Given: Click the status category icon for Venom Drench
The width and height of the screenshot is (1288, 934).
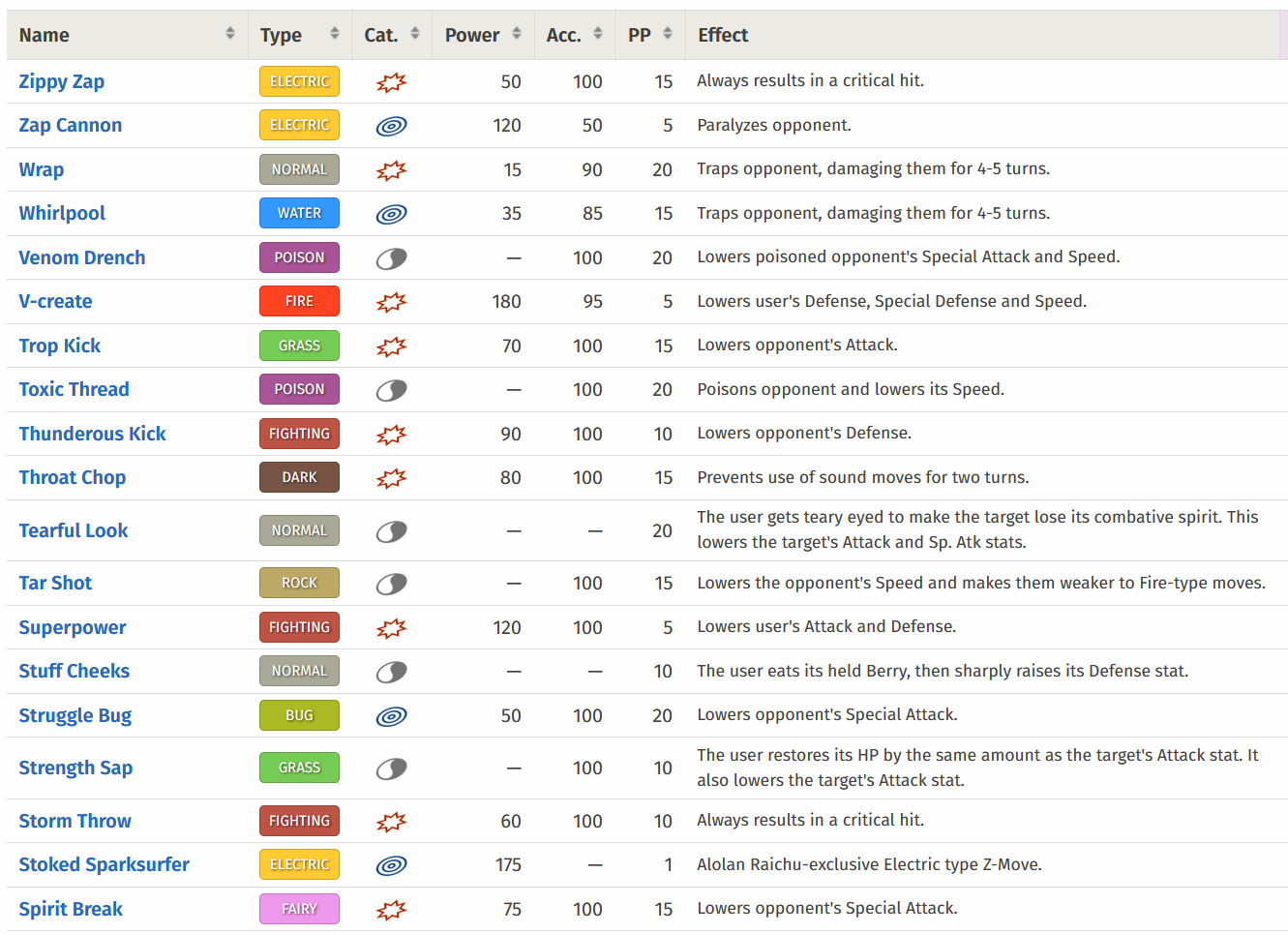Looking at the screenshot, I should (391, 258).
